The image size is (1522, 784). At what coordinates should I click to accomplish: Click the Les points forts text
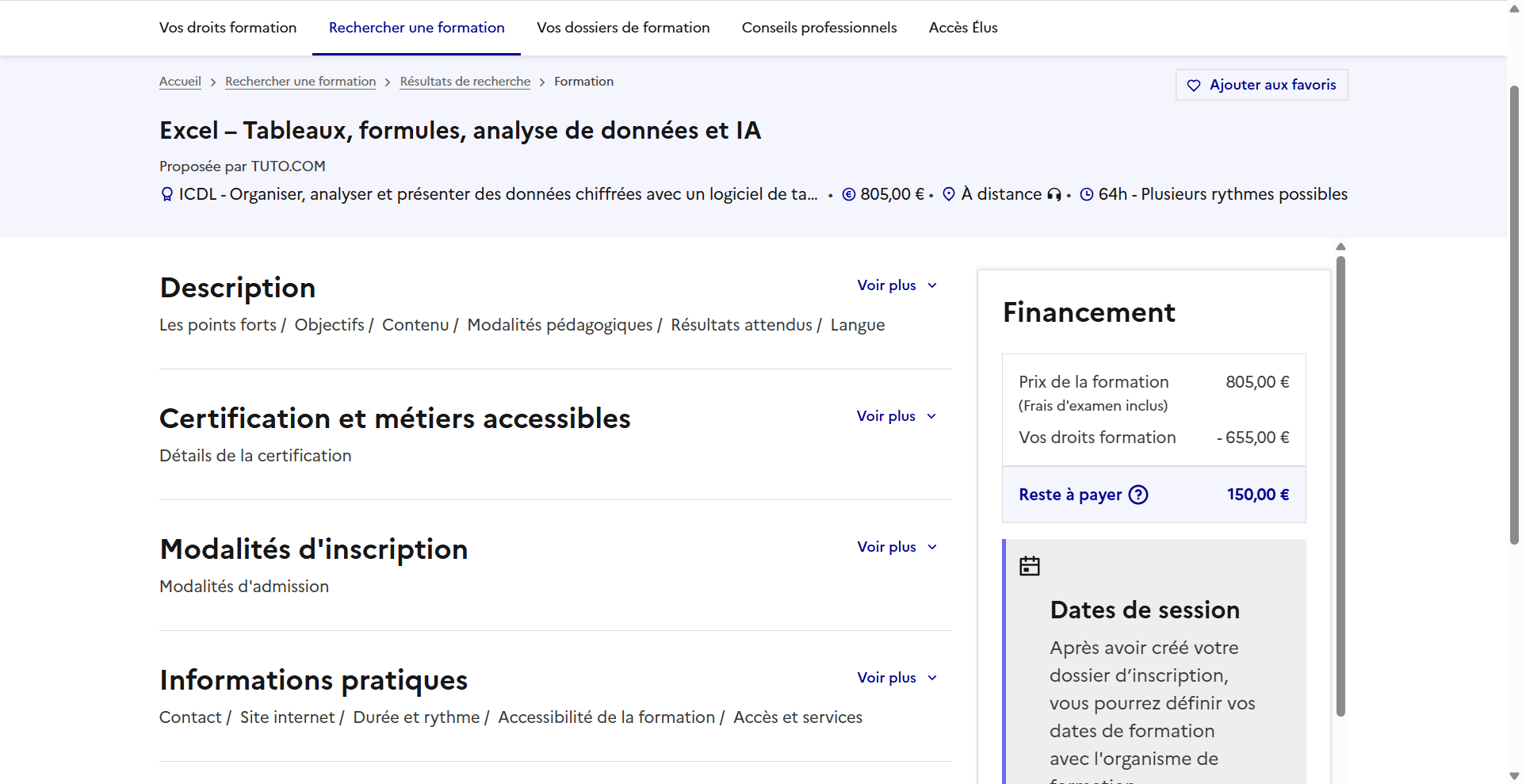(x=218, y=325)
